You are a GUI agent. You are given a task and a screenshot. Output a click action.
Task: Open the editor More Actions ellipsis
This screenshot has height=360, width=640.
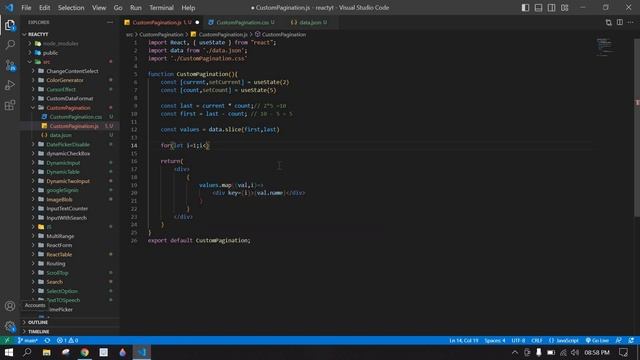pos(631,22)
